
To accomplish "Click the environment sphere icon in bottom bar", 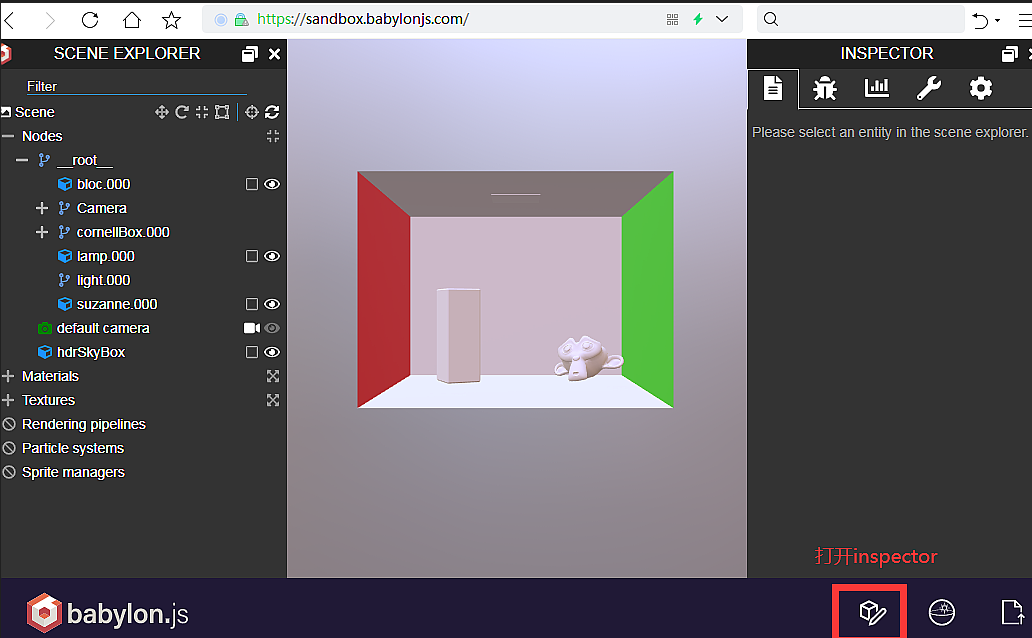I will [941, 611].
